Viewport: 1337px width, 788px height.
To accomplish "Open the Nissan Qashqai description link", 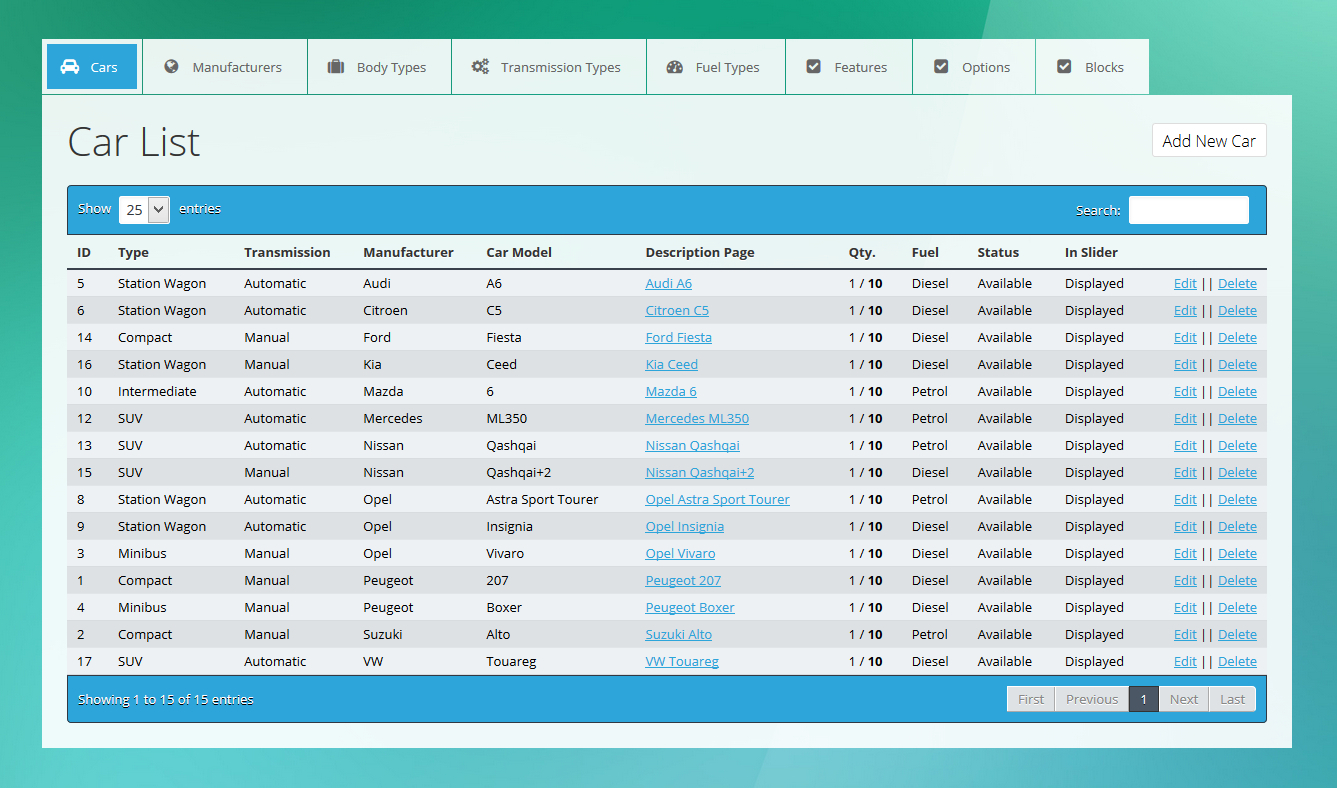I will coord(693,445).
